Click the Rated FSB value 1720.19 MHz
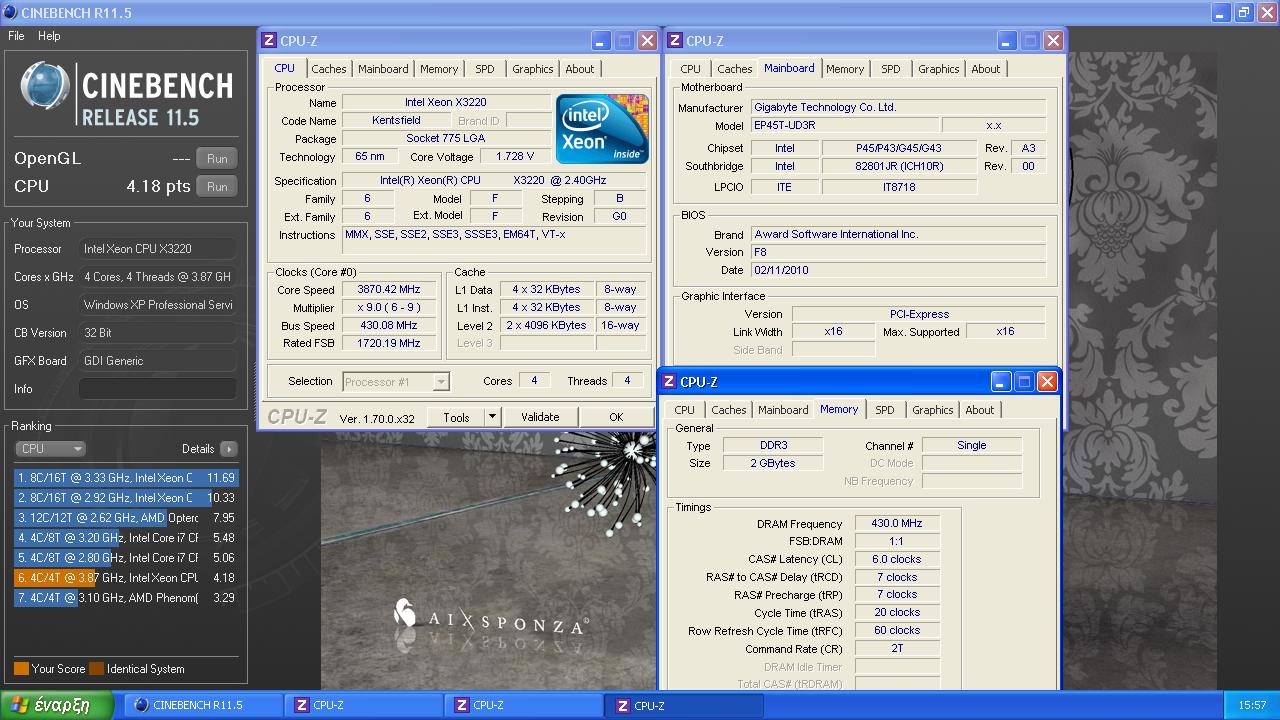Viewport: 1280px width, 720px height. pyautogui.click(x=389, y=344)
